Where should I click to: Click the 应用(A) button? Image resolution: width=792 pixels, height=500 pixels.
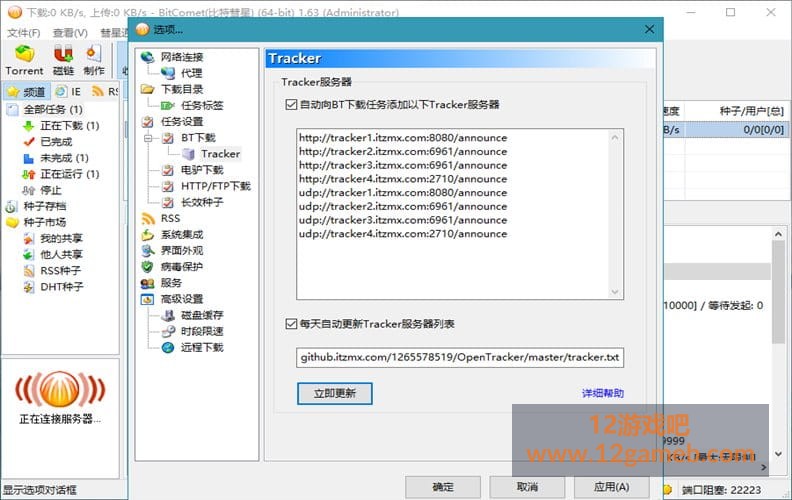(x=611, y=487)
